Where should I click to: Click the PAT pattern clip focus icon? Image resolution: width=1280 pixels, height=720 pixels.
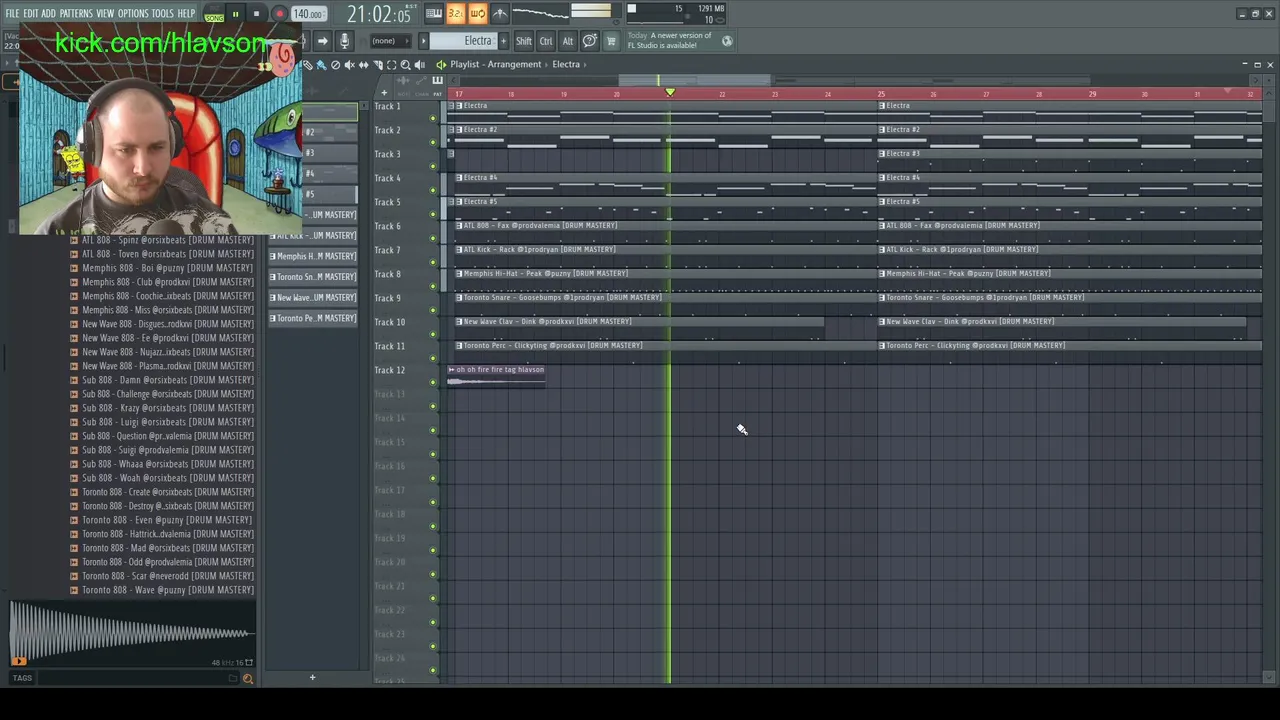point(437,80)
